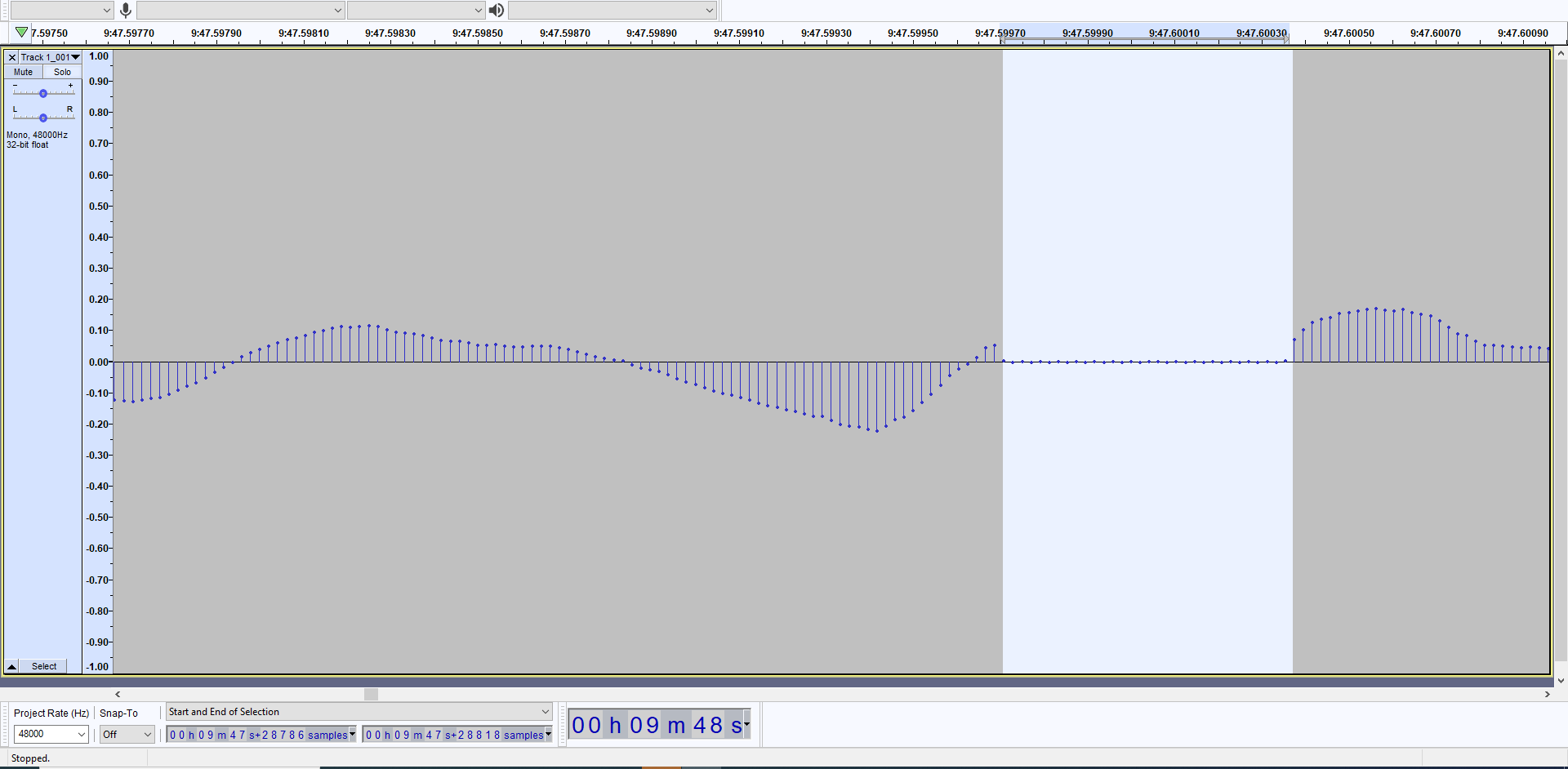Screen dimensions: 1568x769
Task: Click vertical scale at 0.50 mark
Action: tap(99, 206)
